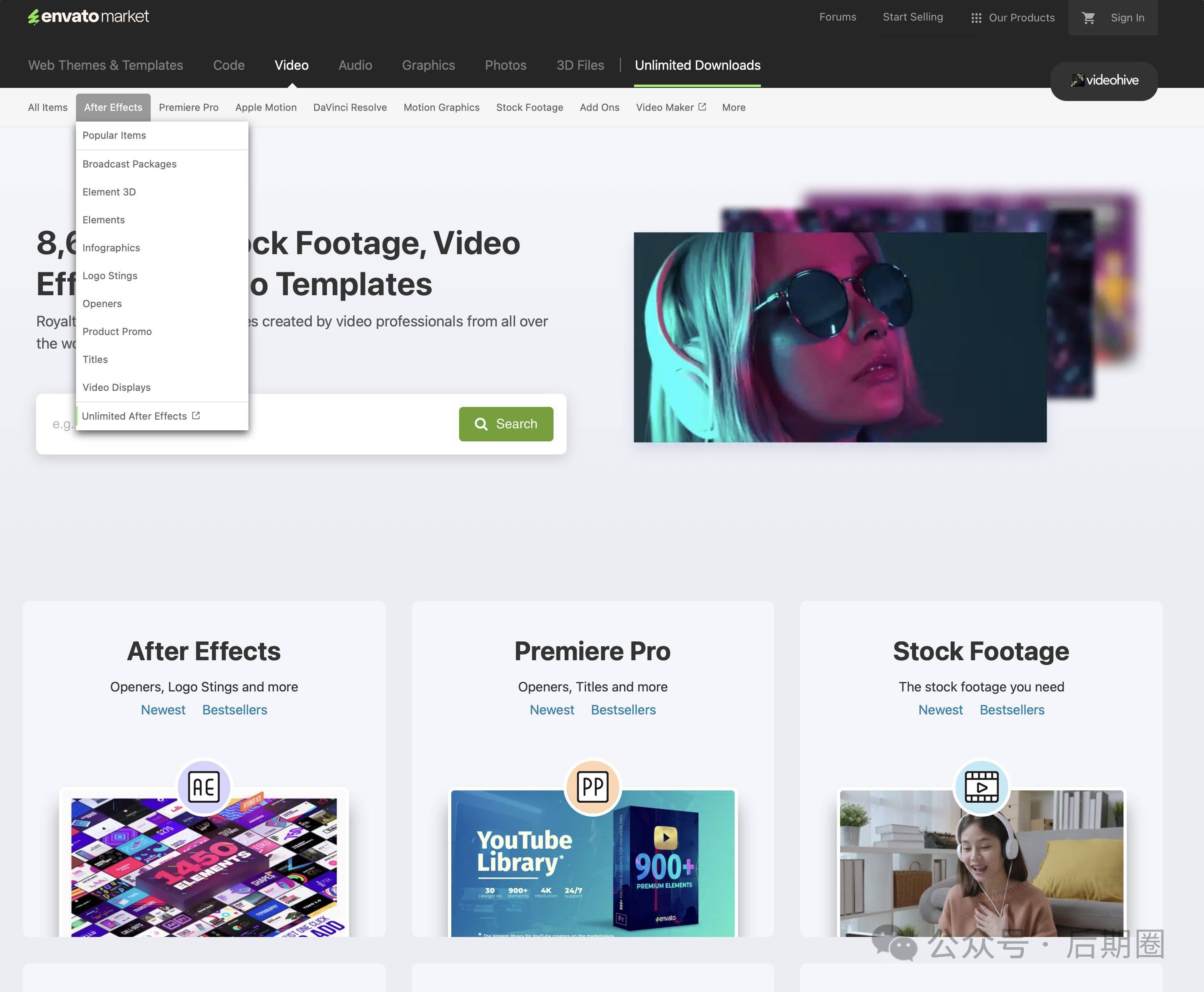Open the Photos category
This screenshot has width=1204, height=992.
[506, 65]
